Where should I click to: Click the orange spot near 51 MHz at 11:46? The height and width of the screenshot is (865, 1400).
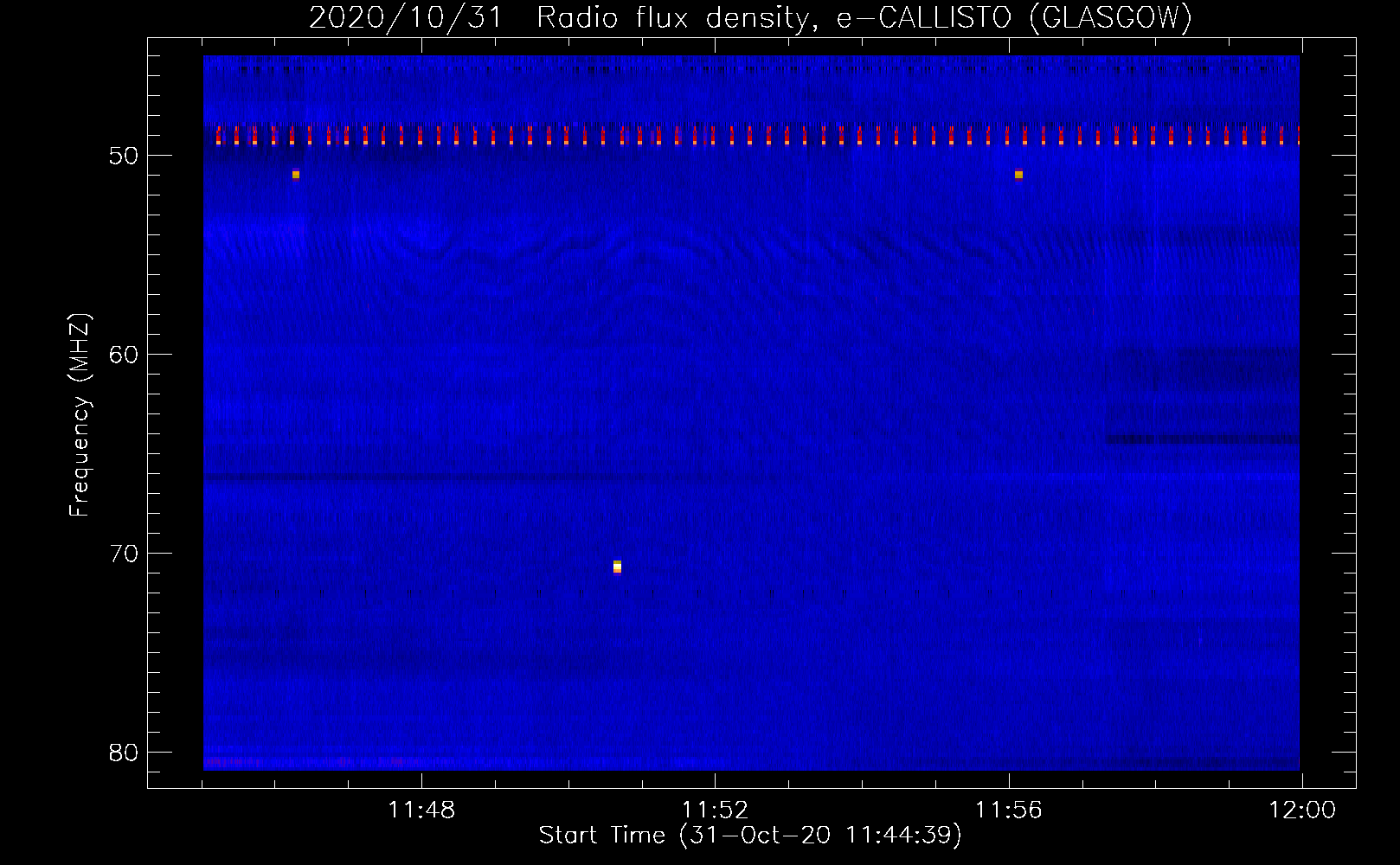pos(296,174)
